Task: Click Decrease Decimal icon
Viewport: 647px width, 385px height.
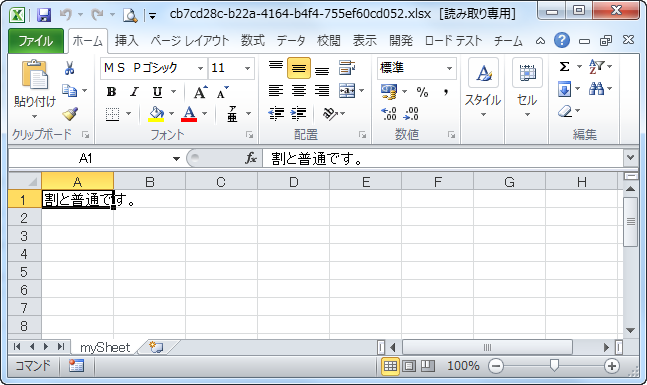Action: pyautogui.click(x=411, y=113)
